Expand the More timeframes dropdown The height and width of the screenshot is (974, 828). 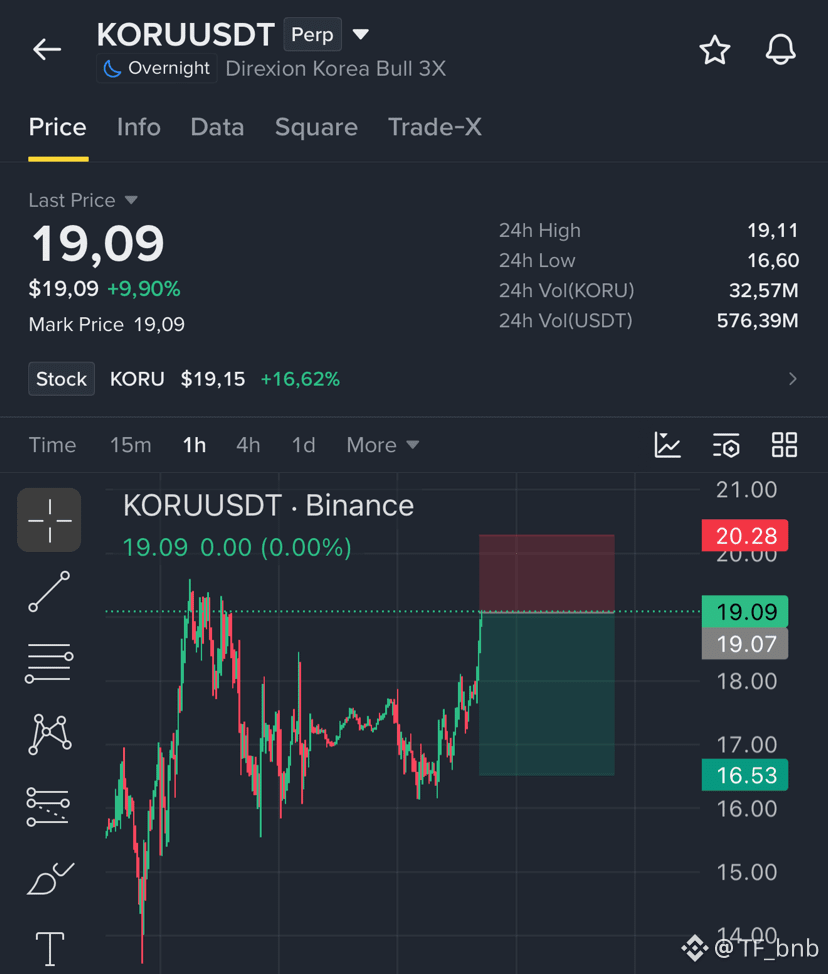tap(383, 445)
